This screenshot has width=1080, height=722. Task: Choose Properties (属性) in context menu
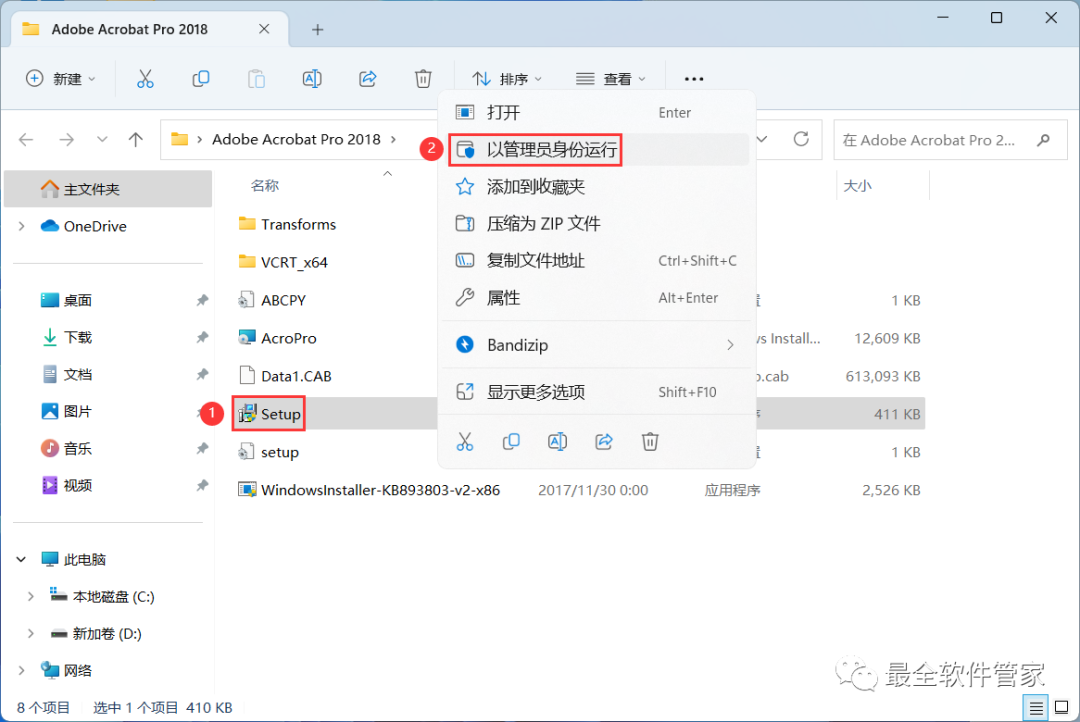(595, 298)
